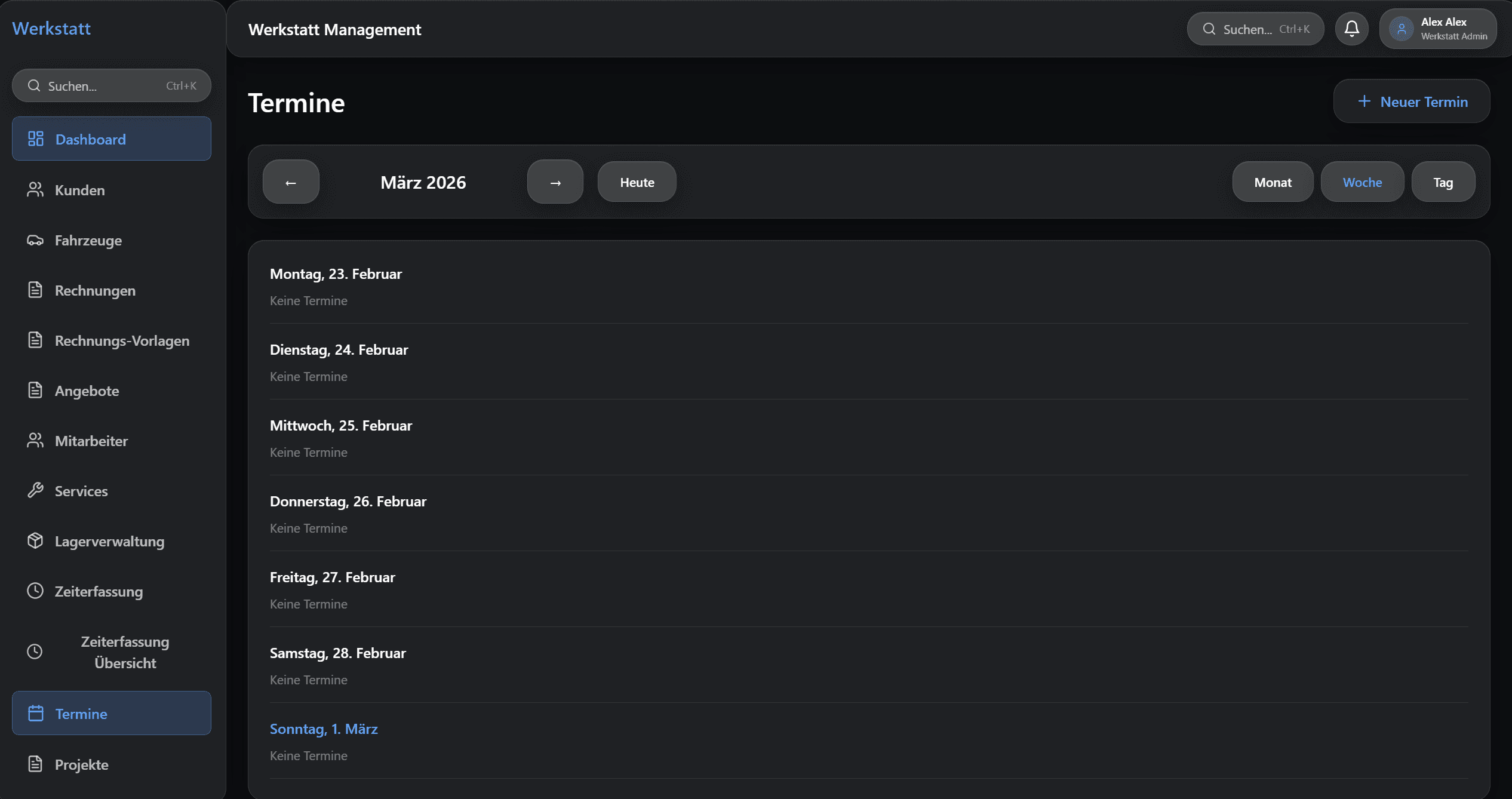Click the Services wrench icon

pyautogui.click(x=35, y=491)
